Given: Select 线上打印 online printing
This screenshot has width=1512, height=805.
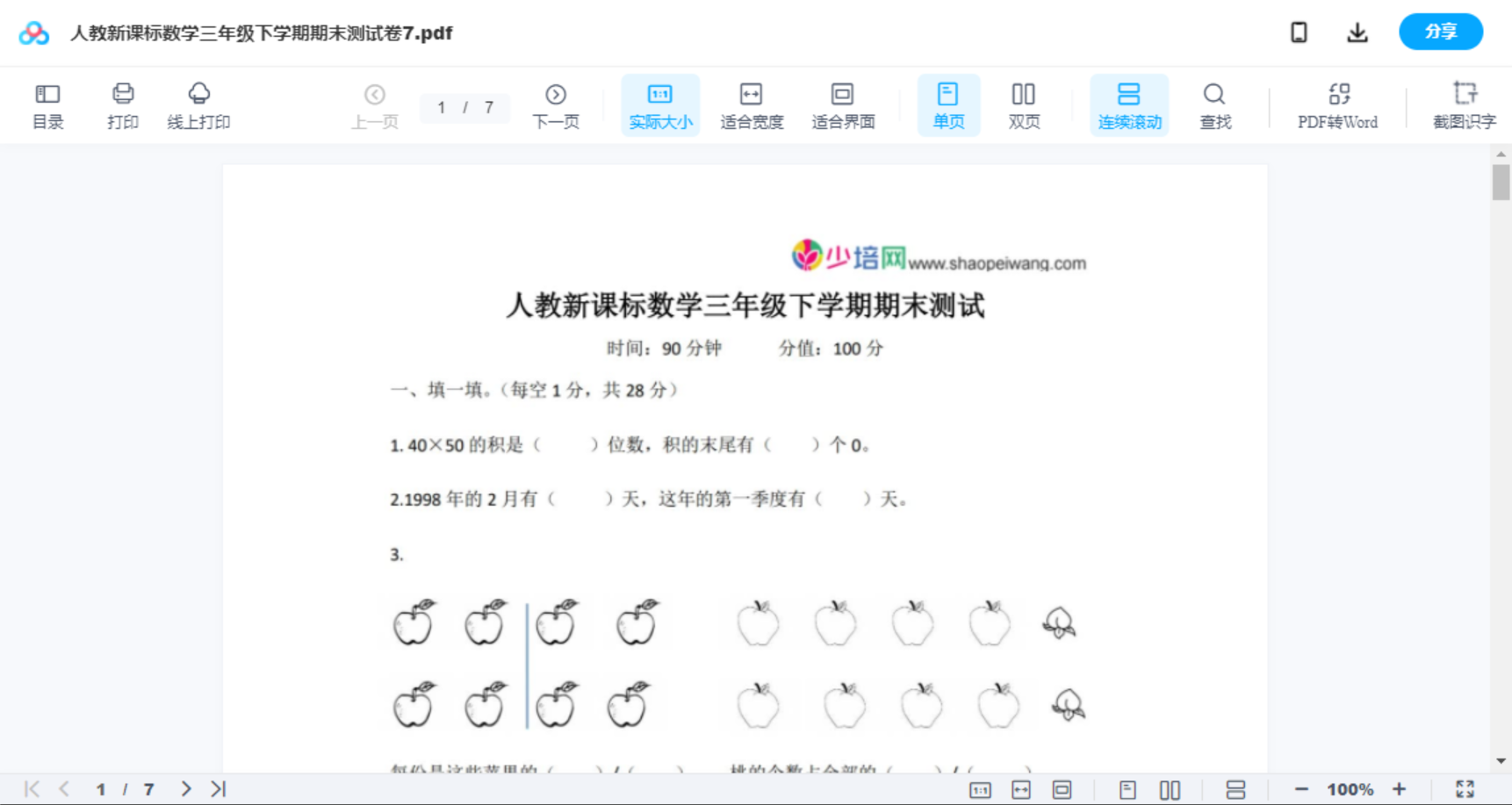Looking at the screenshot, I should 198,104.
